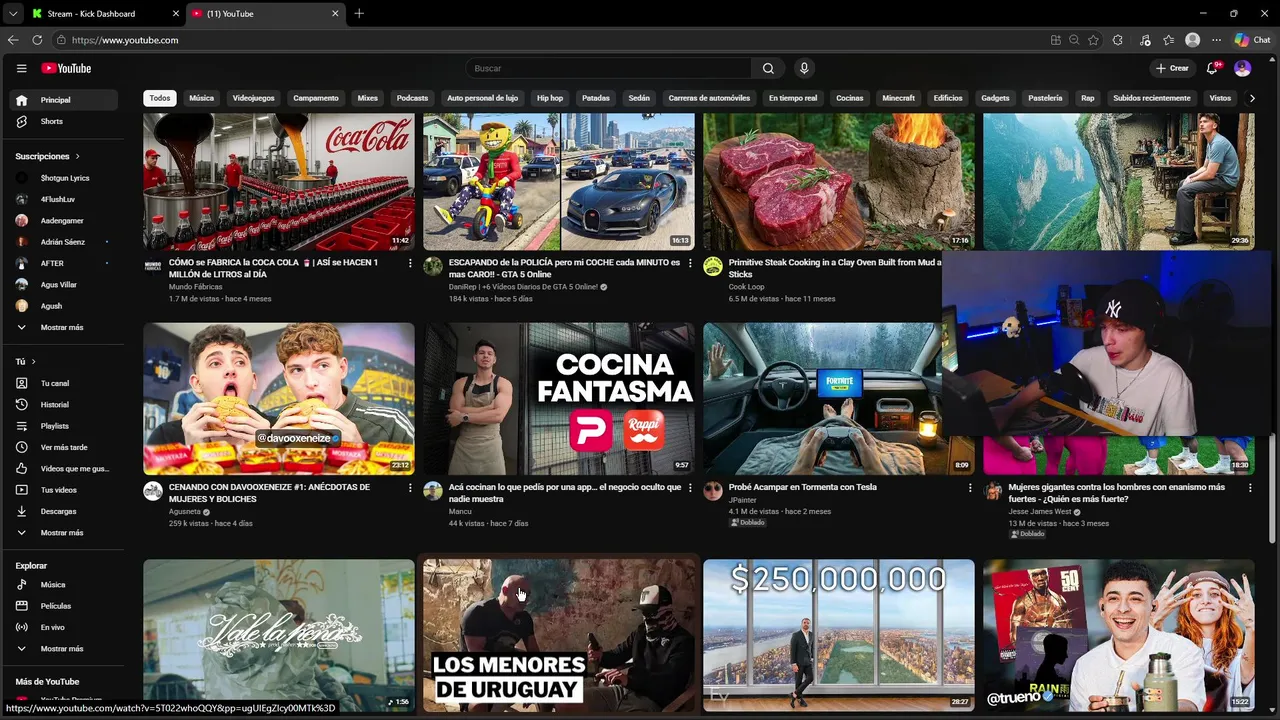
Task: Open the browser favorites list icon
Action: (1168, 40)
